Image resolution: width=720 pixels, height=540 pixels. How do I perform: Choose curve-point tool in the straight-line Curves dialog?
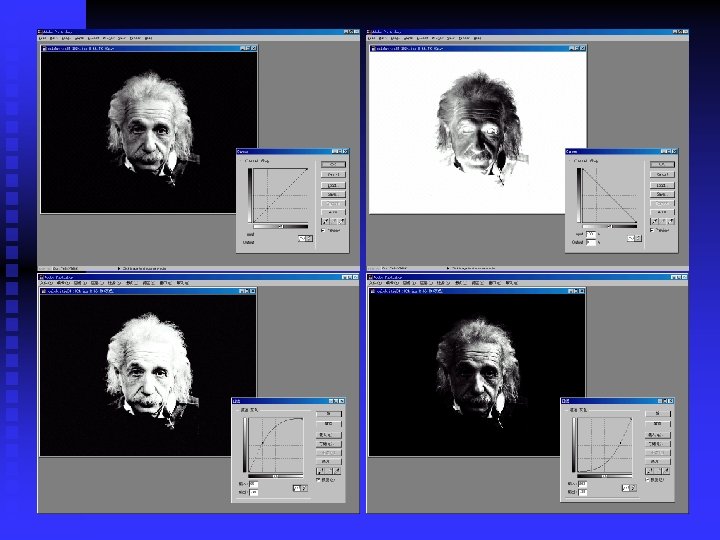click(x=302, y=239)
